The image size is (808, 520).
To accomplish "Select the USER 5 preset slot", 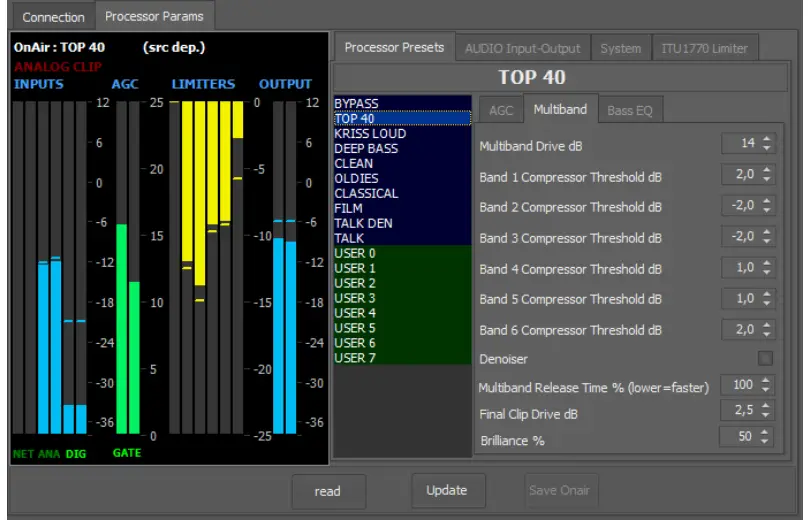I will 402,328.
